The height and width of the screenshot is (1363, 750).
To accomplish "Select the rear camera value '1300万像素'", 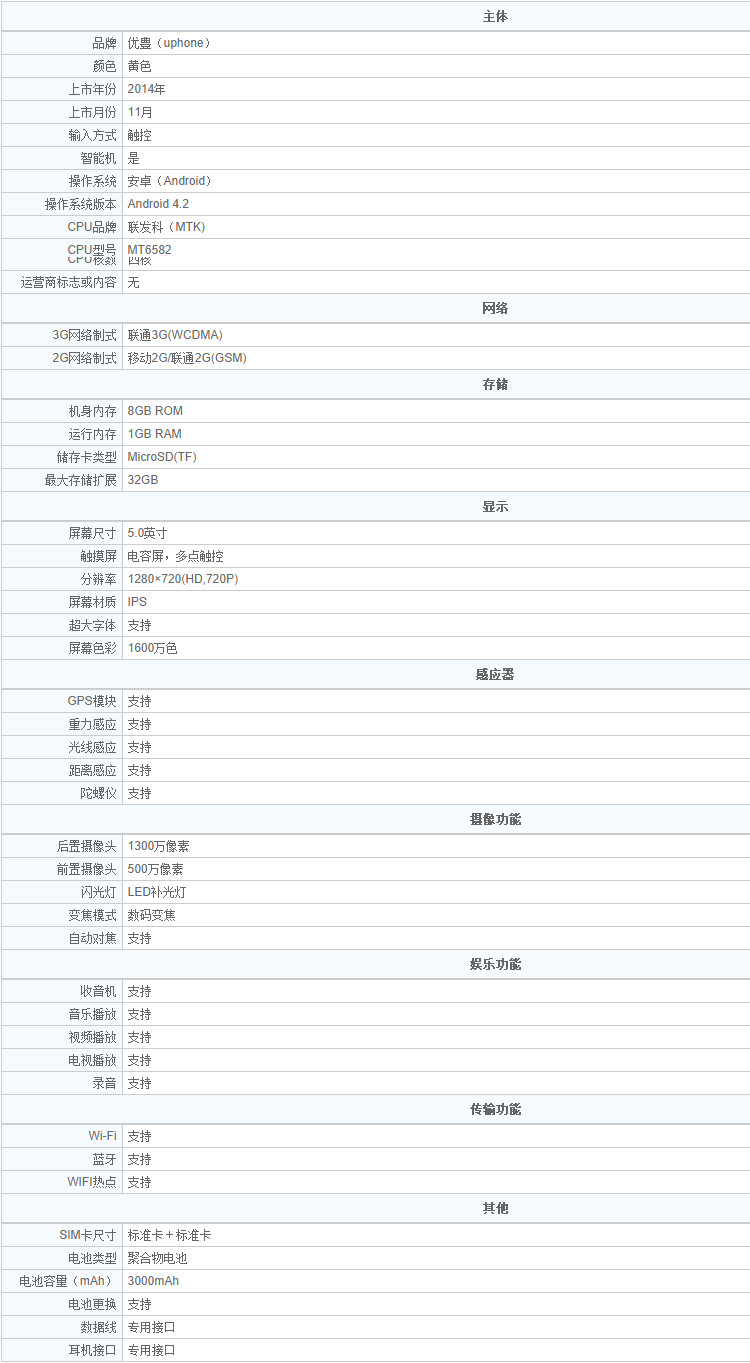I will click(x=159, y=846).
